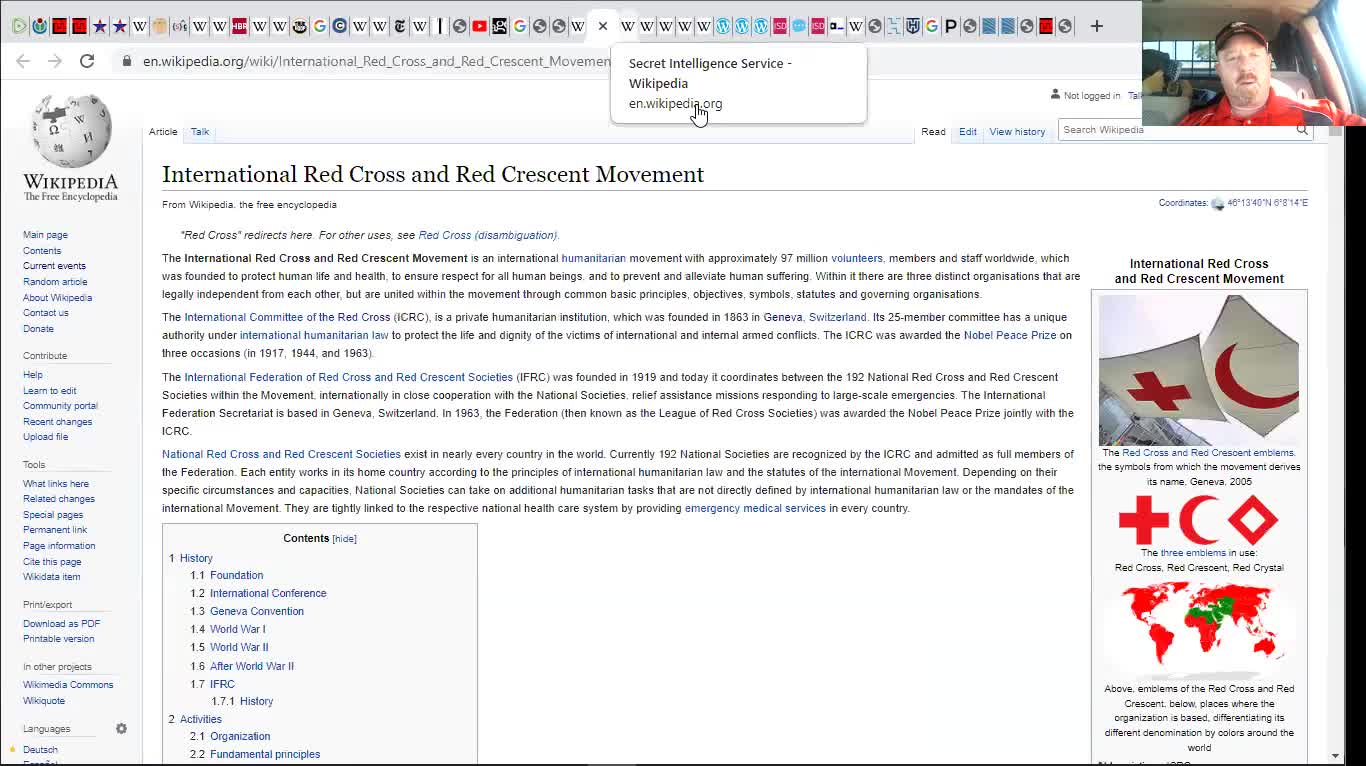Open National Red Cross and Red Crescent Societies link
This screenshot has height=766, width=1366.
pos(281,455)
